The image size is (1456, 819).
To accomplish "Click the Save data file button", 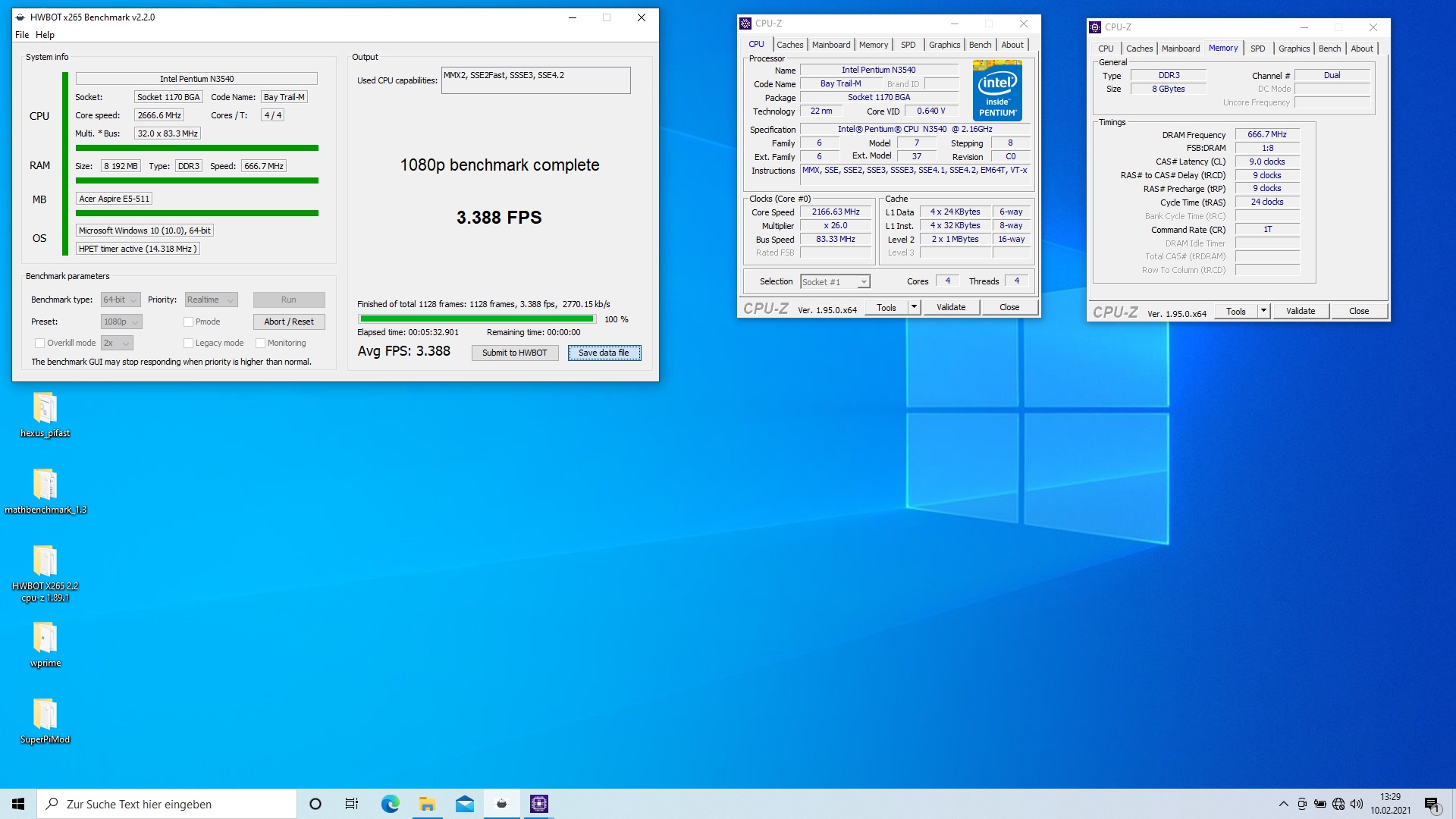I will tap(604, 353).
